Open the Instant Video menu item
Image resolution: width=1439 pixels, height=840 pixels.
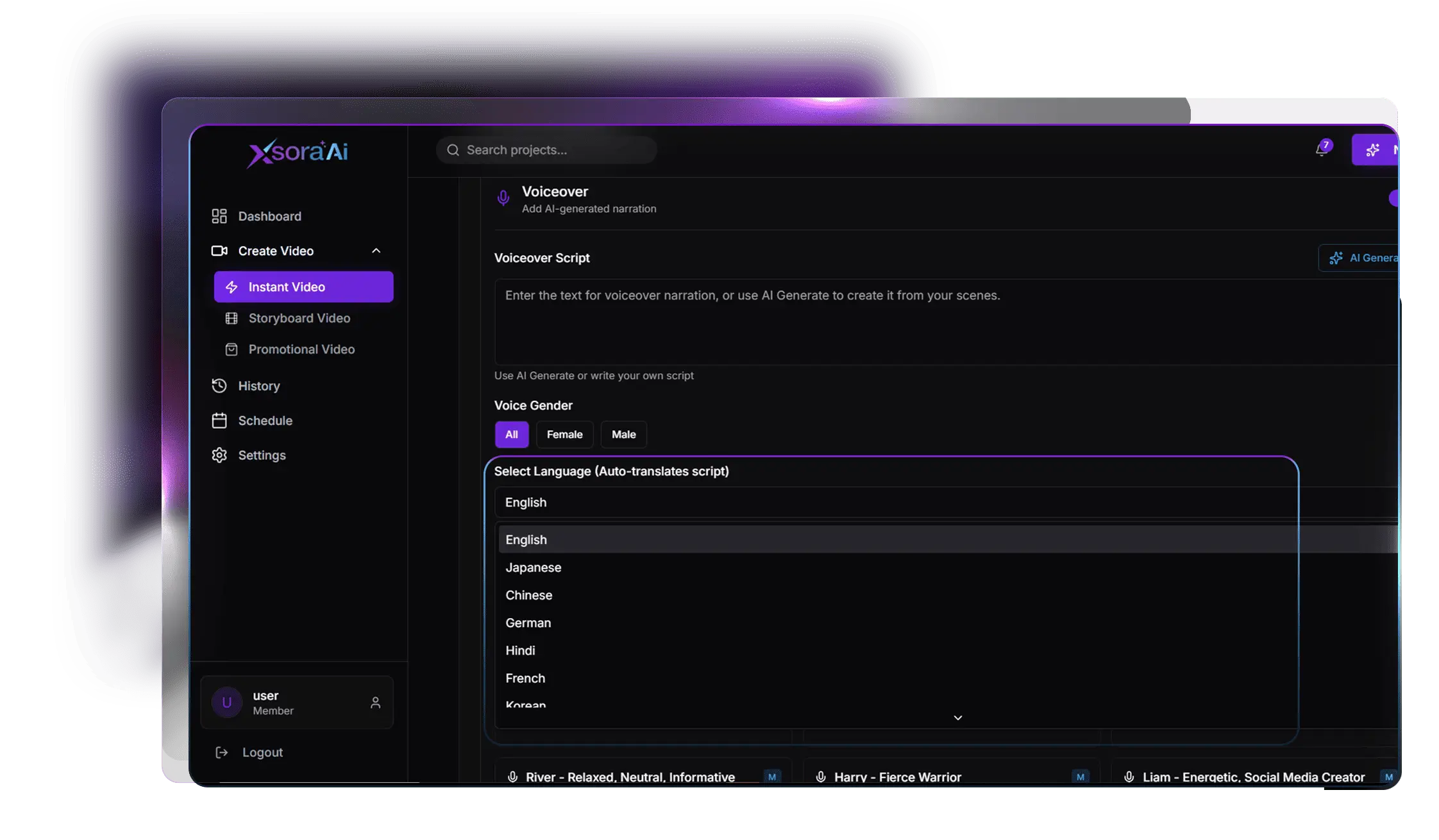click(303, 287)
